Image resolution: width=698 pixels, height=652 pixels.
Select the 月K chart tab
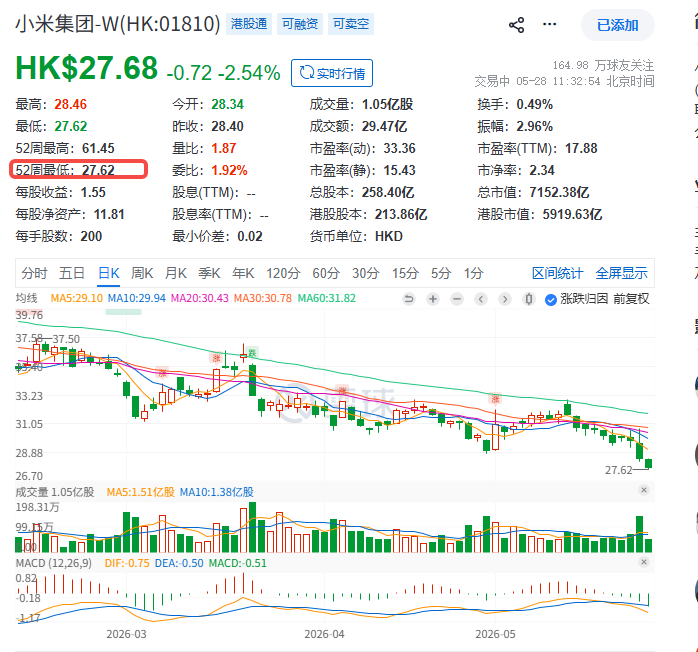[176, 273]
